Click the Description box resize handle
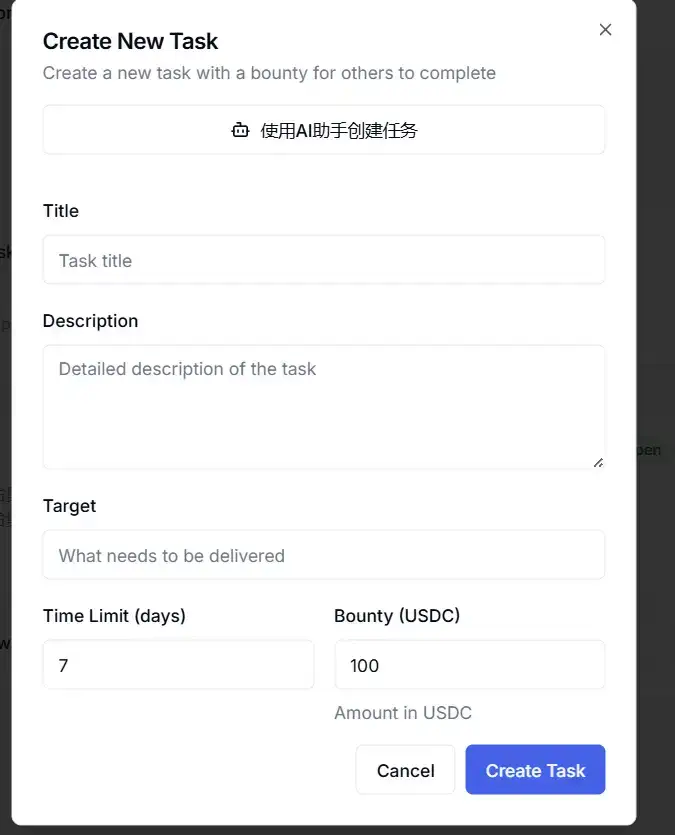675x835 pixels. [598, 462]
